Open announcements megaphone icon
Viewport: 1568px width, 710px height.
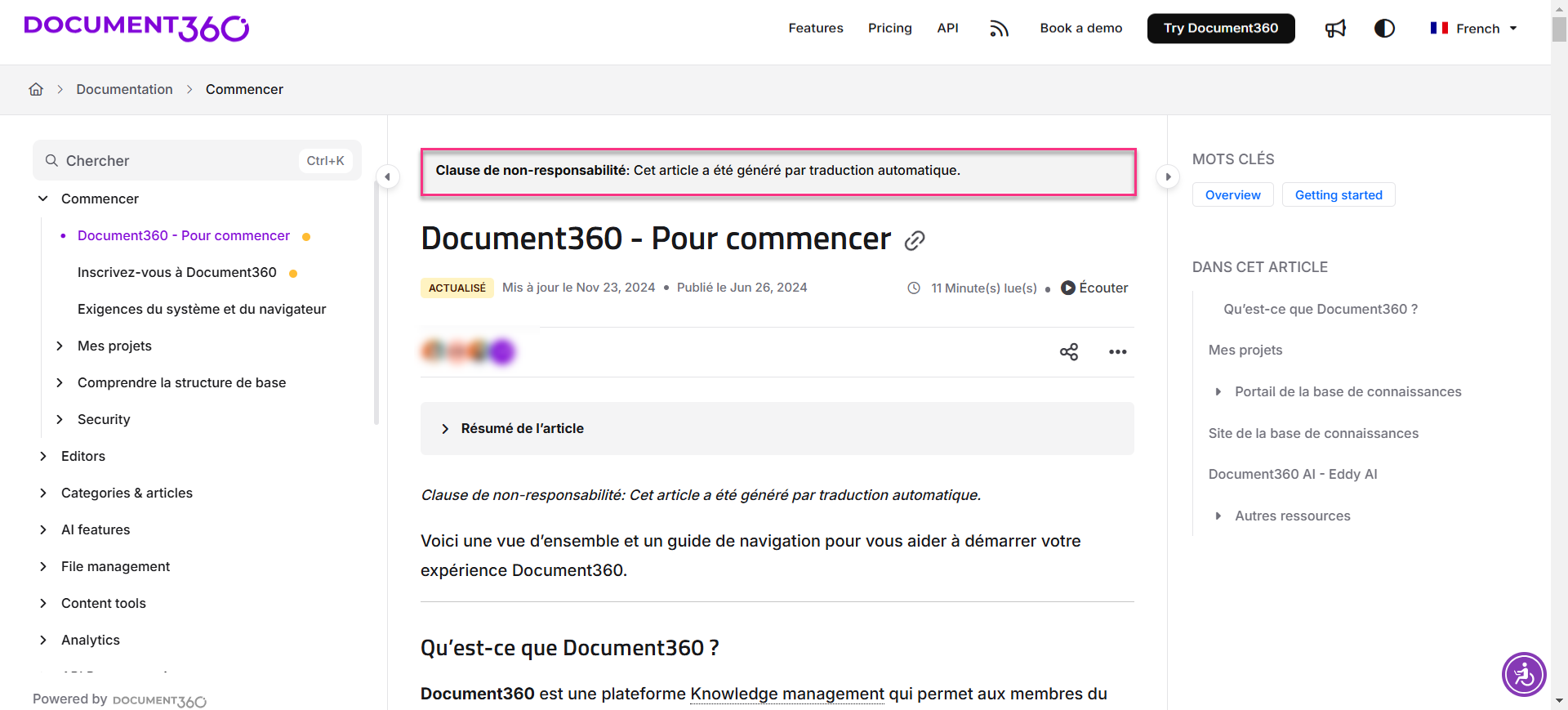[x=1335, y=29]
